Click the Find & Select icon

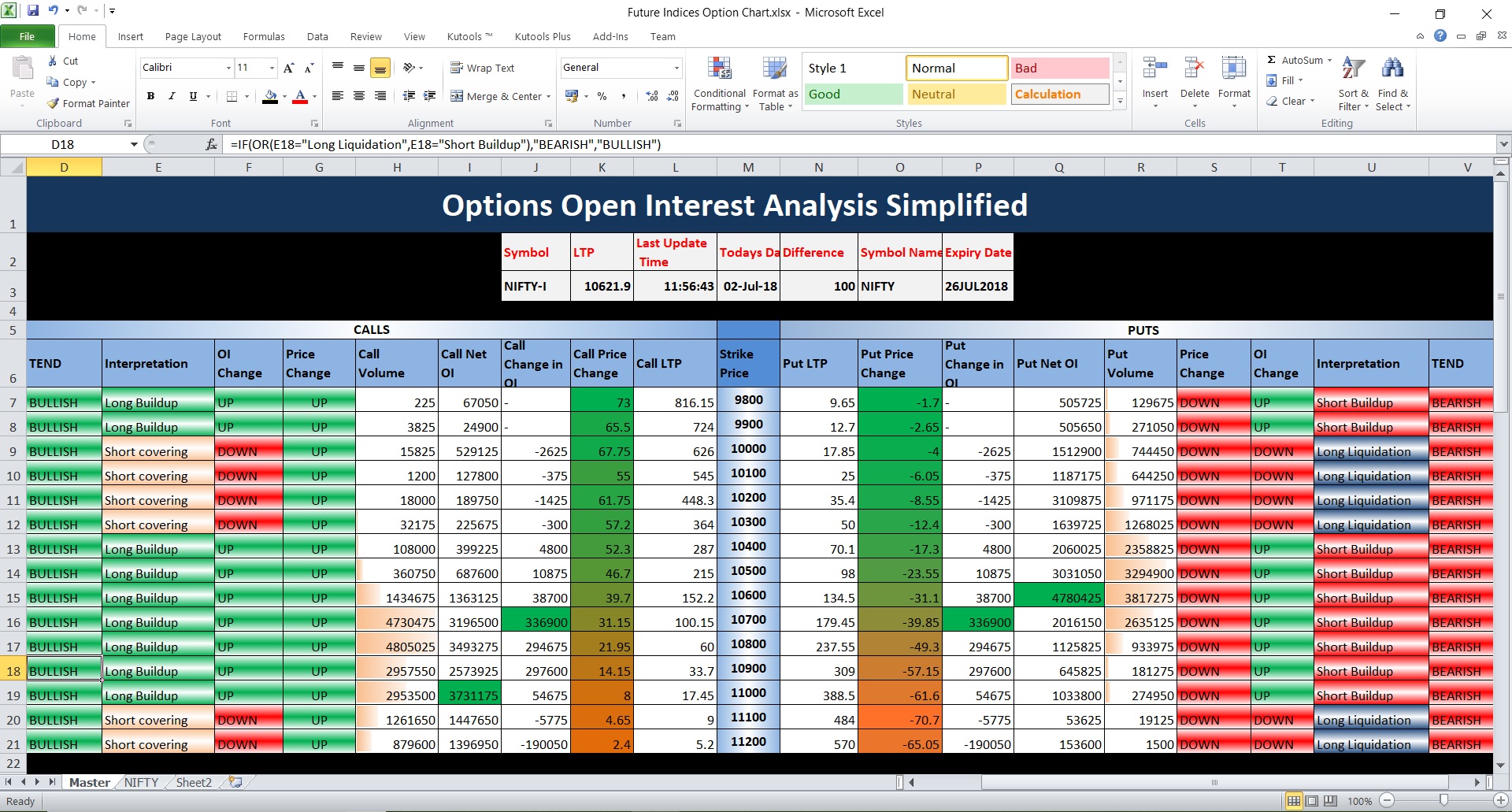coord(1393,83)
